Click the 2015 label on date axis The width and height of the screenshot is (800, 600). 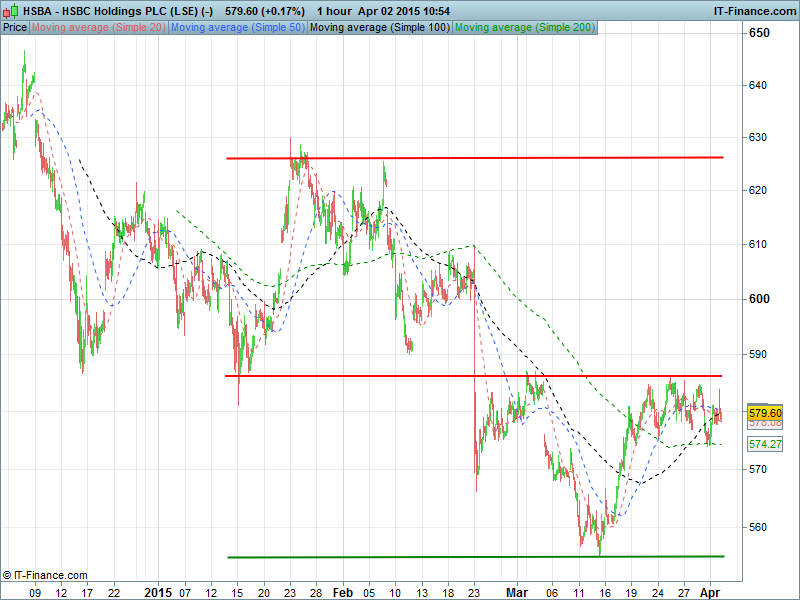158,592
